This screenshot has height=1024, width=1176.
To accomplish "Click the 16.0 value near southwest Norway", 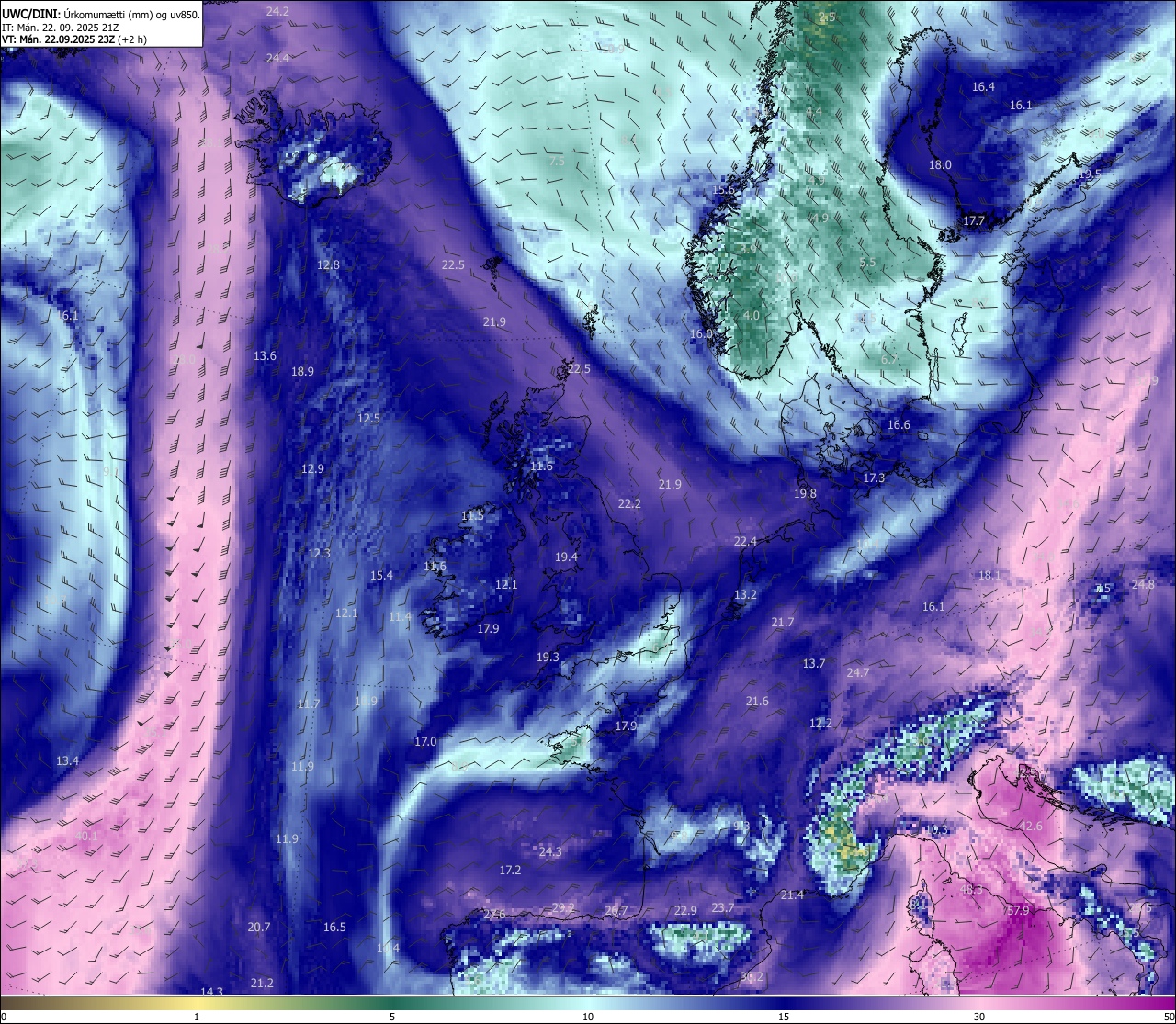I will 702,333.
